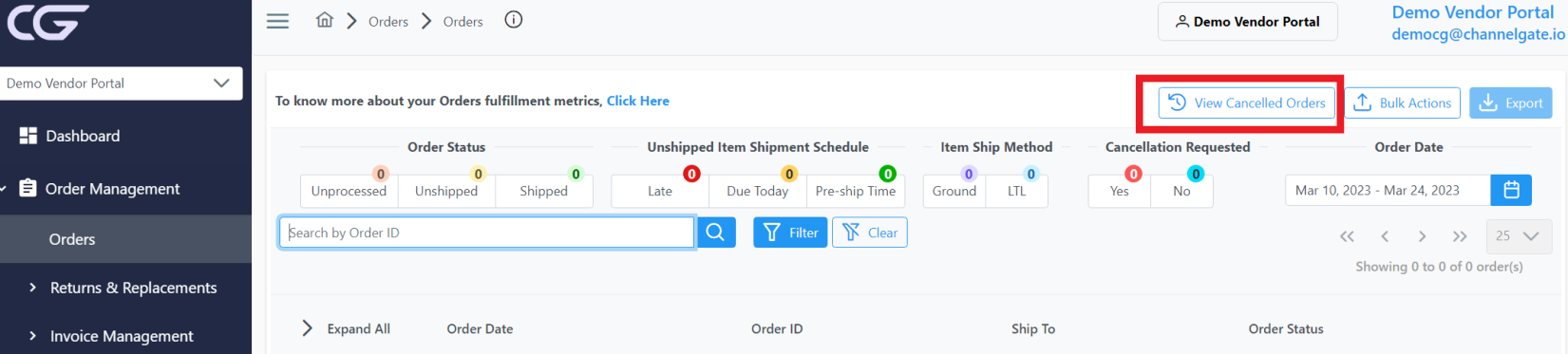
Task: Click the magnifier search button
Action: point(716,233)
